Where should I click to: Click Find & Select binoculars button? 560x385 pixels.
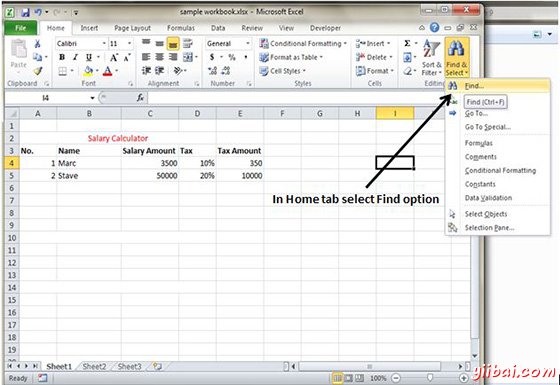coord(456,58)
